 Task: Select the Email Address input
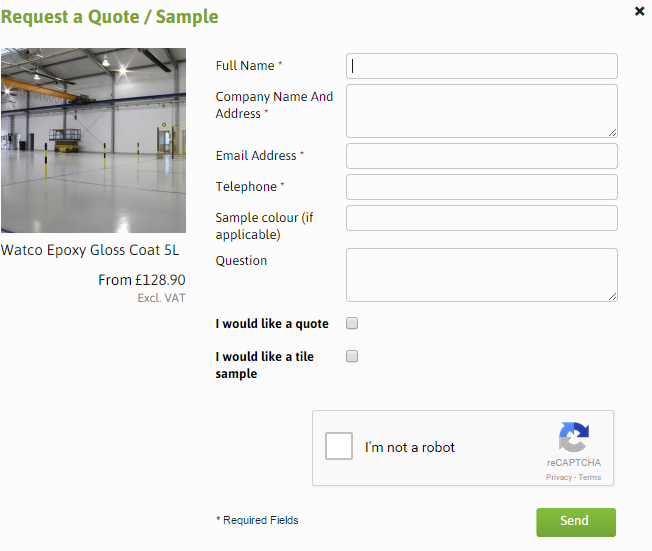coord(482,156)
